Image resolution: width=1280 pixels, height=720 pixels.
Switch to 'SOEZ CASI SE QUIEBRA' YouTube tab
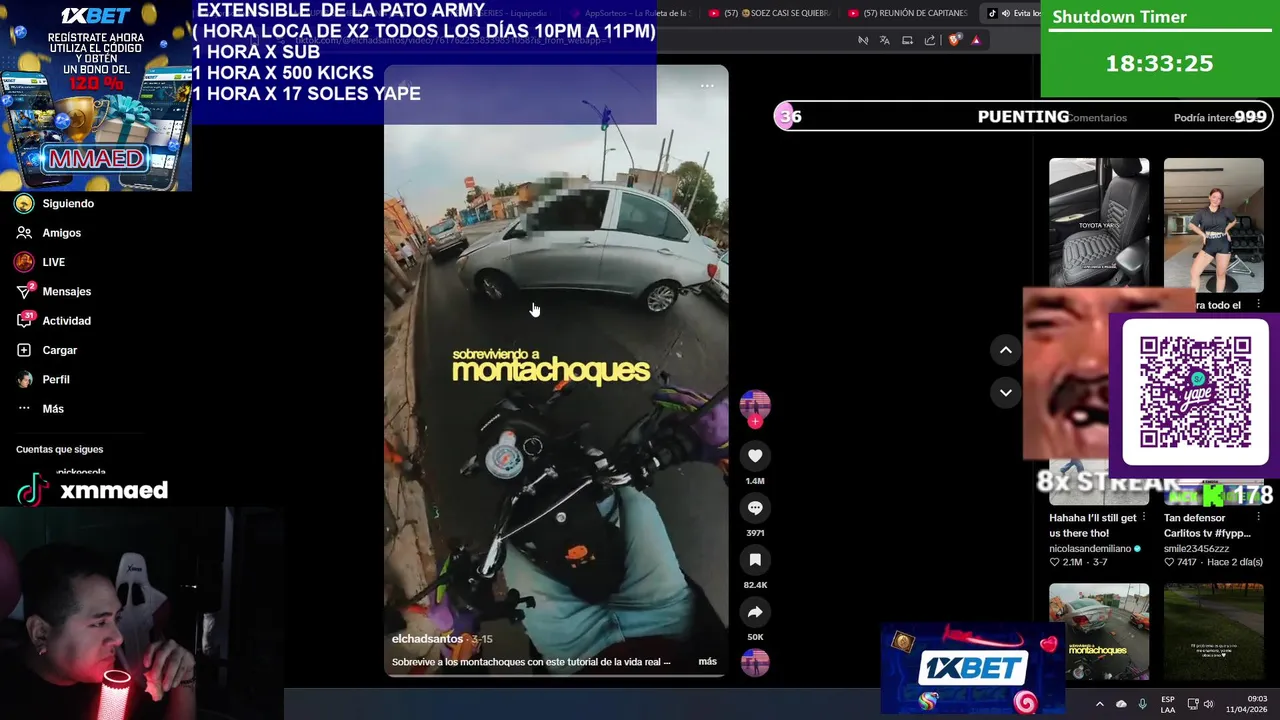pos(768,13)
